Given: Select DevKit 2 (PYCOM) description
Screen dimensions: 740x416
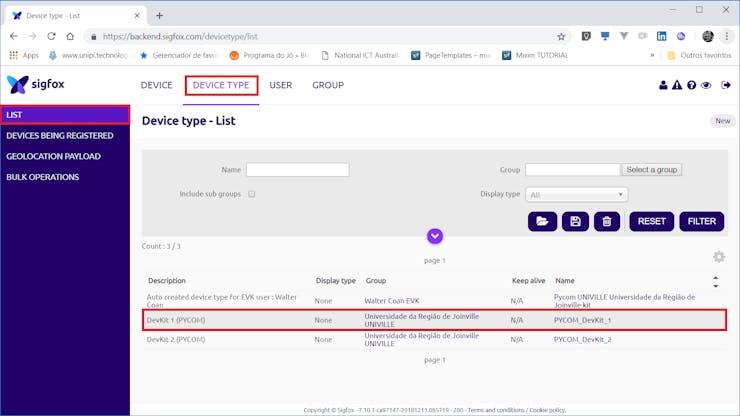Looking at the screenshot, I should click(176, 340).
